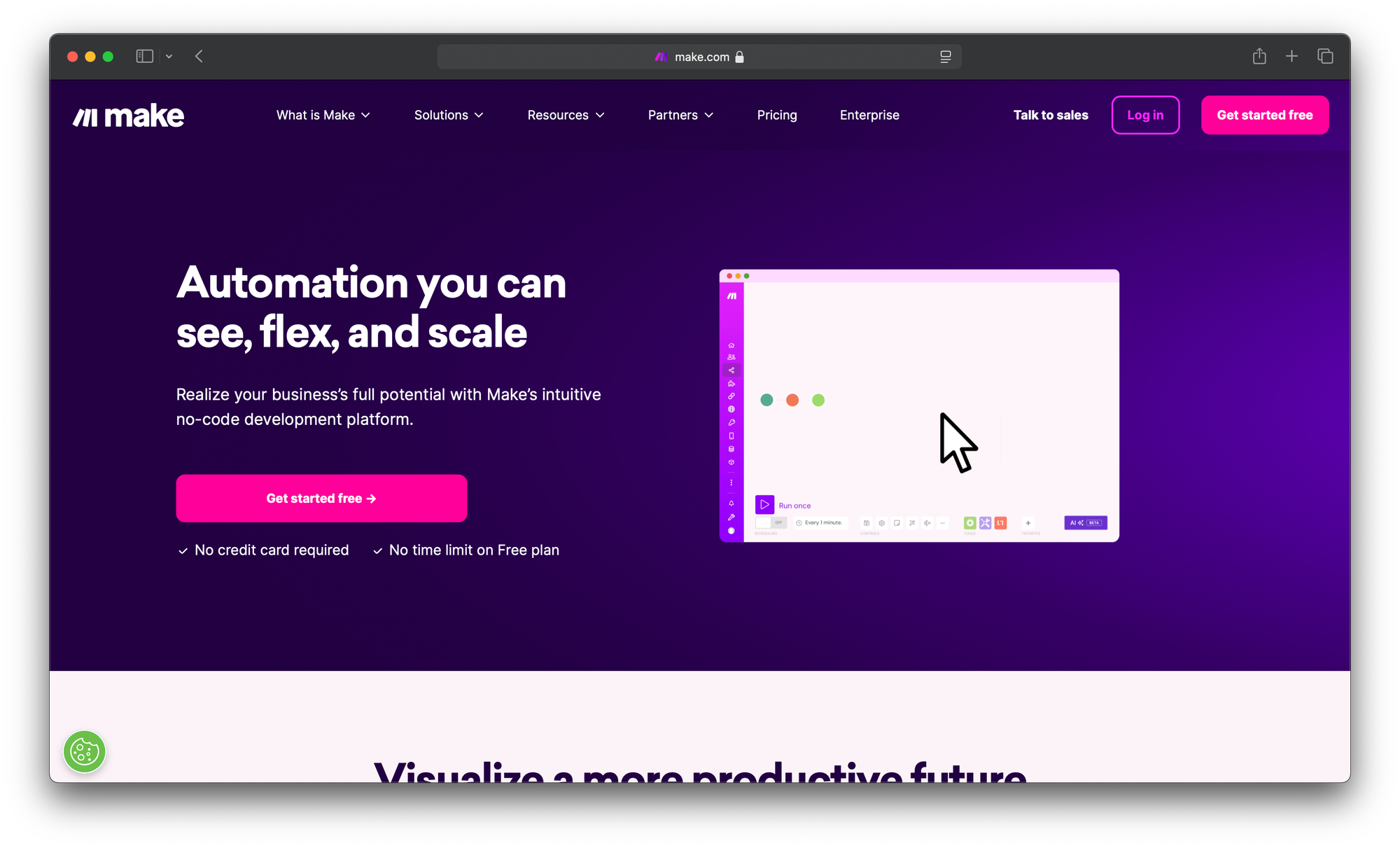Select the Scenarios share icon in preview sidebar
Screen dimensions: 1400x848
point(731,370)
